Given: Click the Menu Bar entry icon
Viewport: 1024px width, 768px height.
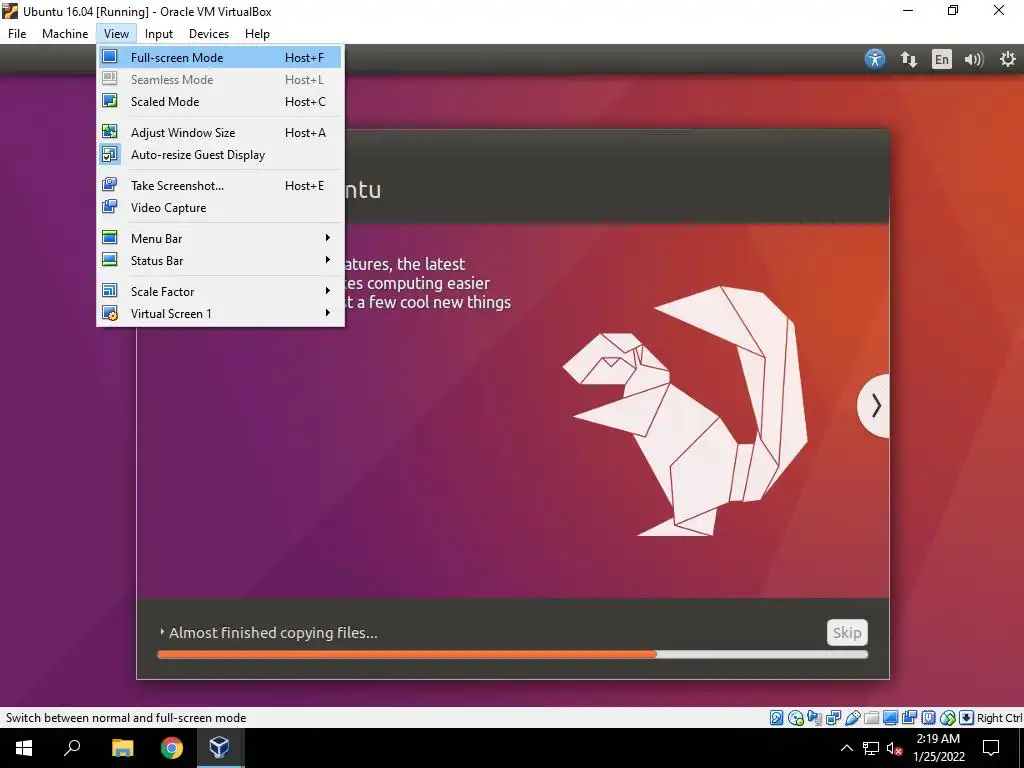Looking at the screenshot, I should point(110,238).
